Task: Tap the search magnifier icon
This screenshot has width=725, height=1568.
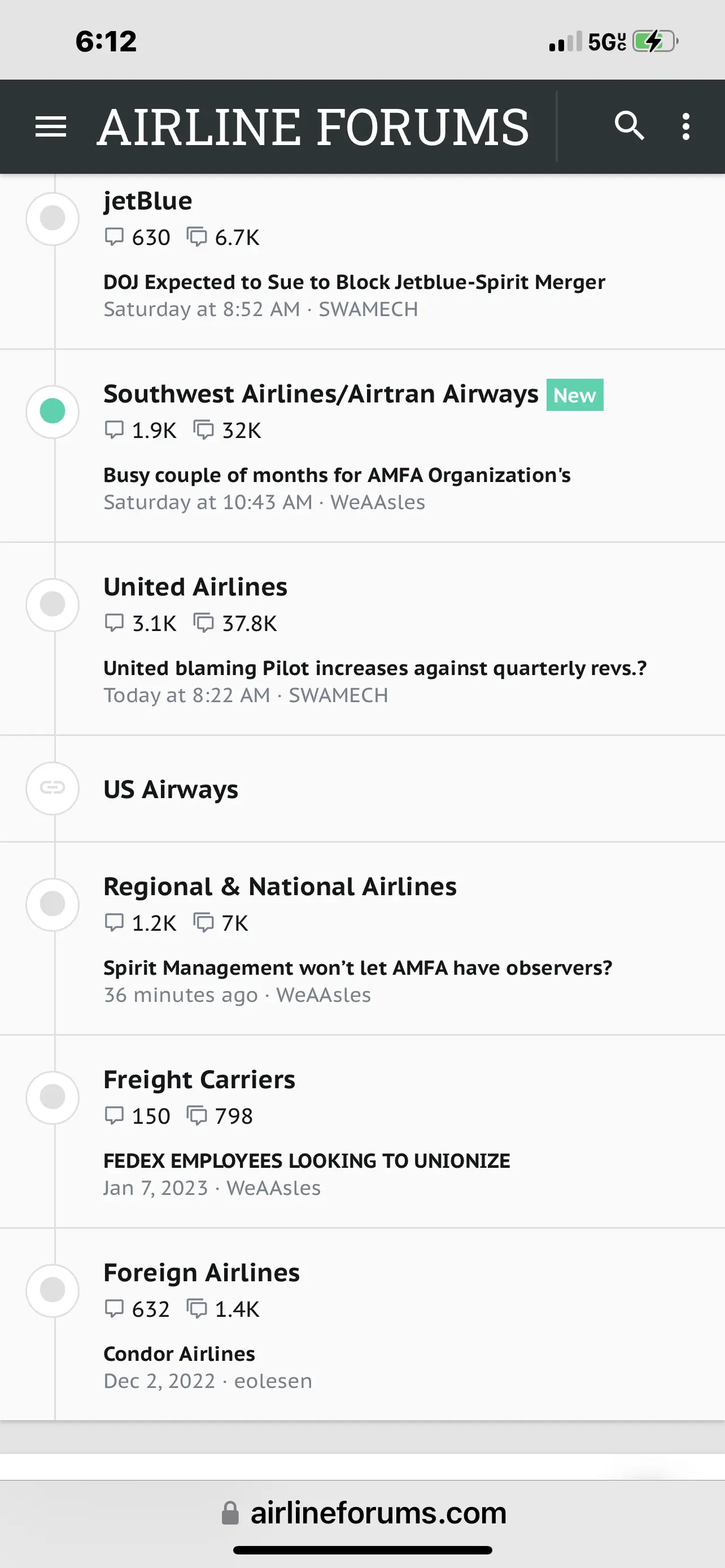Action: 629,126
